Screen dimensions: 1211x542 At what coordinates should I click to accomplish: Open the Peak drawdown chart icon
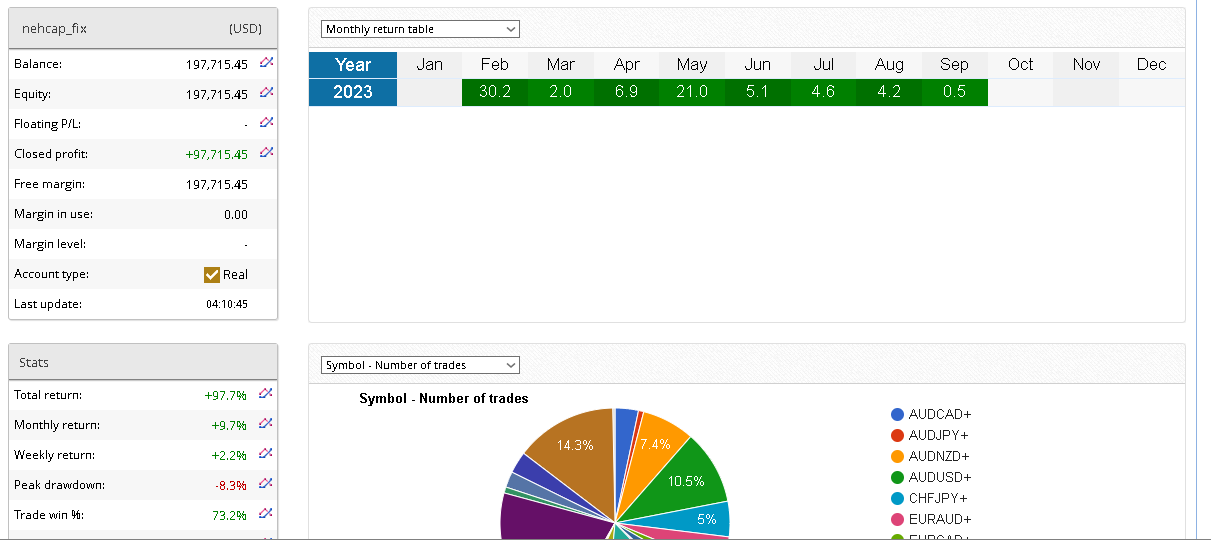[x=266, y=484]
